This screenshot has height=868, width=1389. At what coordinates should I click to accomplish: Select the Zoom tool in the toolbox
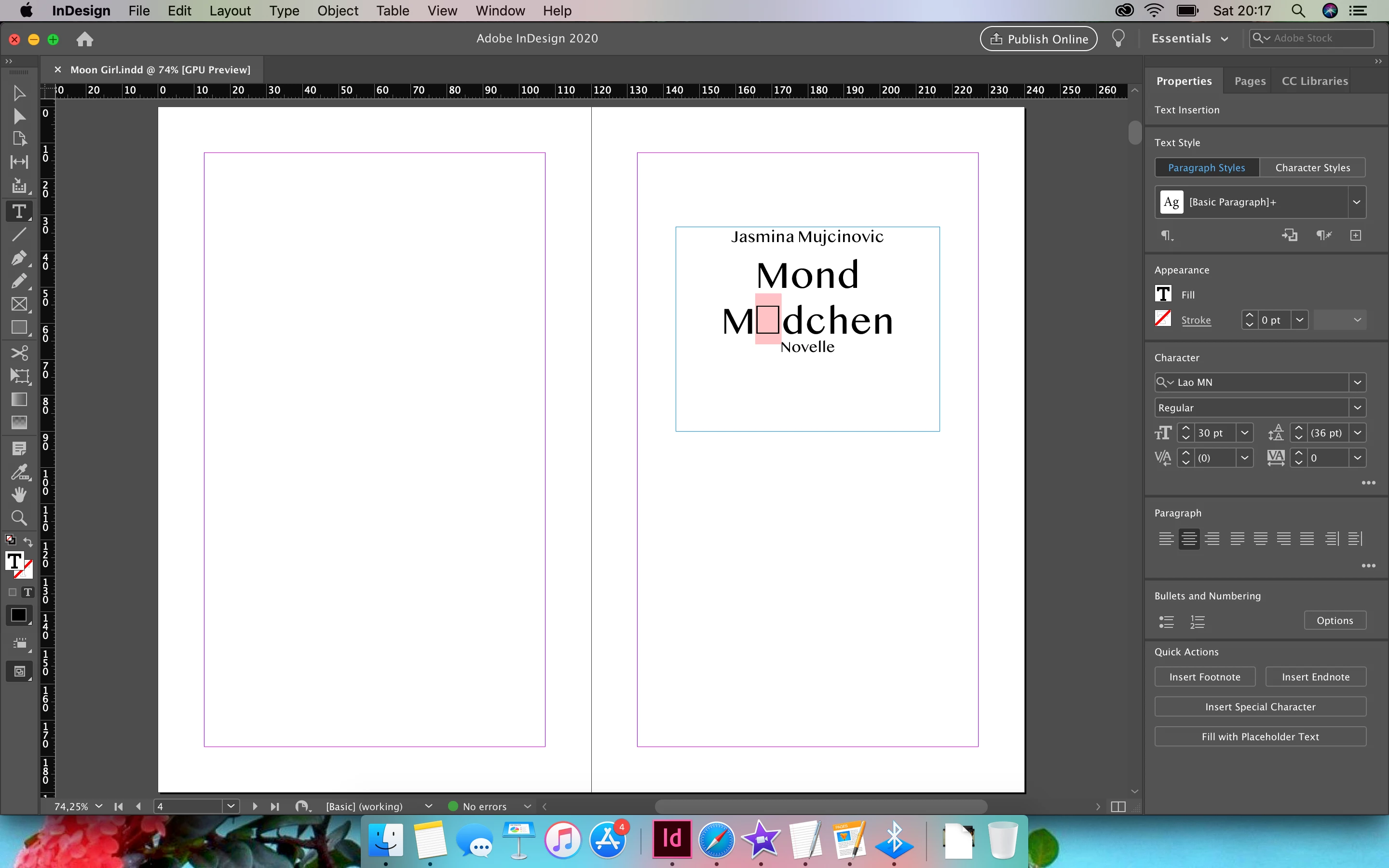[x=18, y=518]
